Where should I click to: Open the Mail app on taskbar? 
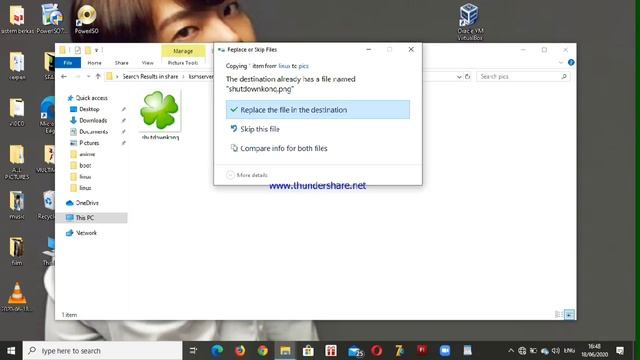pos(355,351)
